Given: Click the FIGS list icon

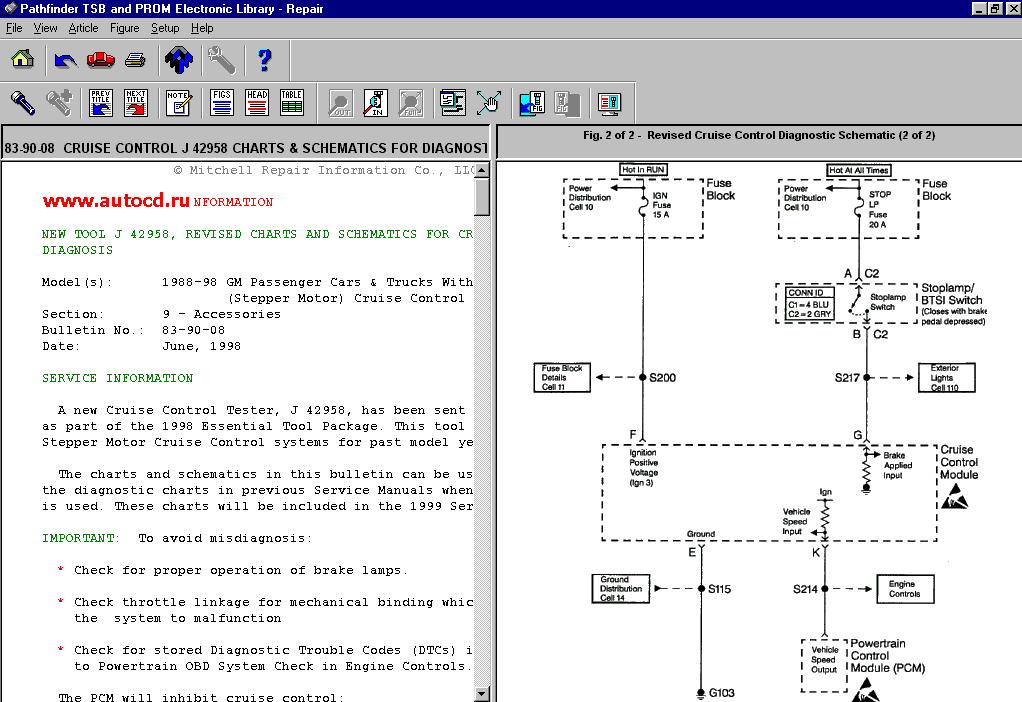Looking at the screenshot, I should pos(222,102).
